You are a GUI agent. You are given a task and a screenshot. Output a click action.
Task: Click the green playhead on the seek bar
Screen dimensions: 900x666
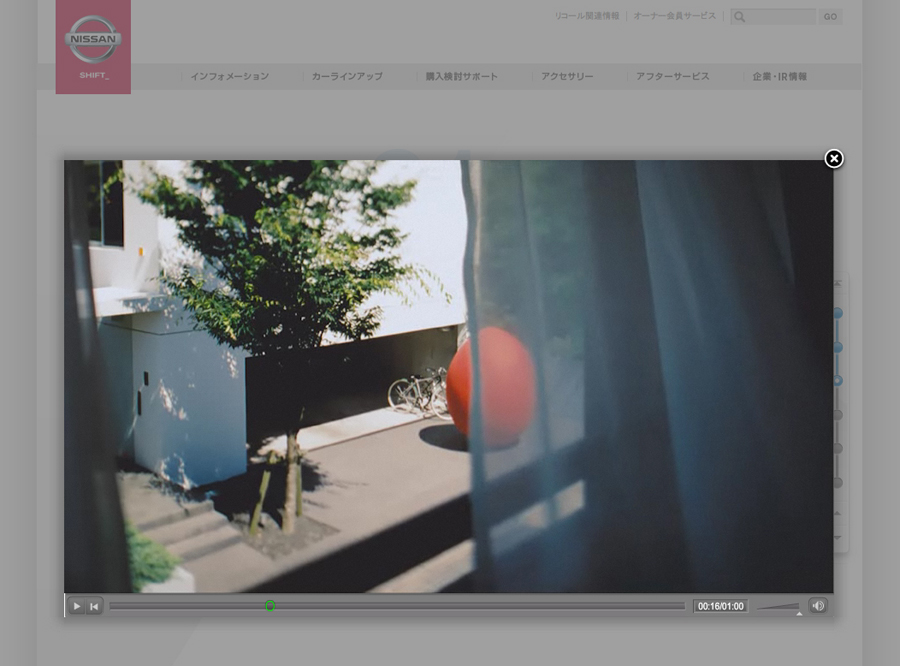[x=270, y=606]
